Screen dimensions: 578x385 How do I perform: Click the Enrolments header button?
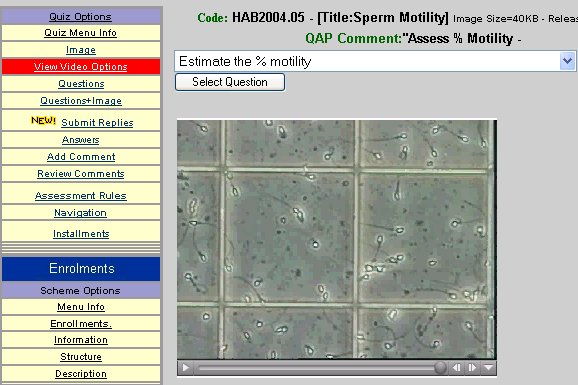click(81, 269)
